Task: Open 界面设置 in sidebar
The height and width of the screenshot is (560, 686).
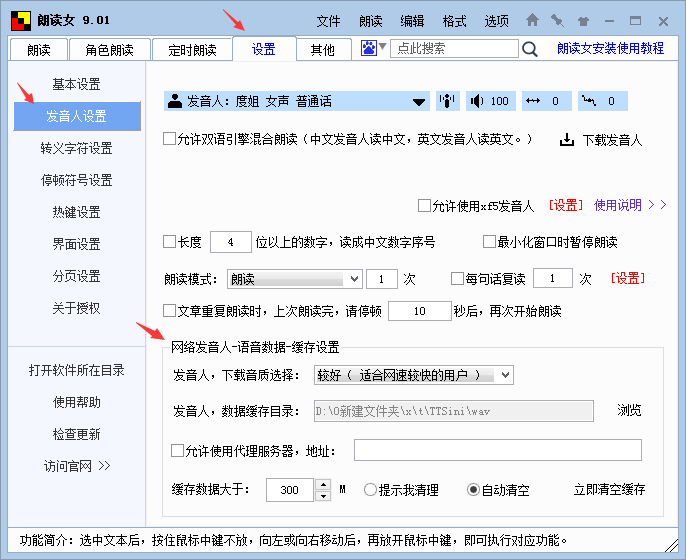Action: pyautogui.click(x=77, y=244)
